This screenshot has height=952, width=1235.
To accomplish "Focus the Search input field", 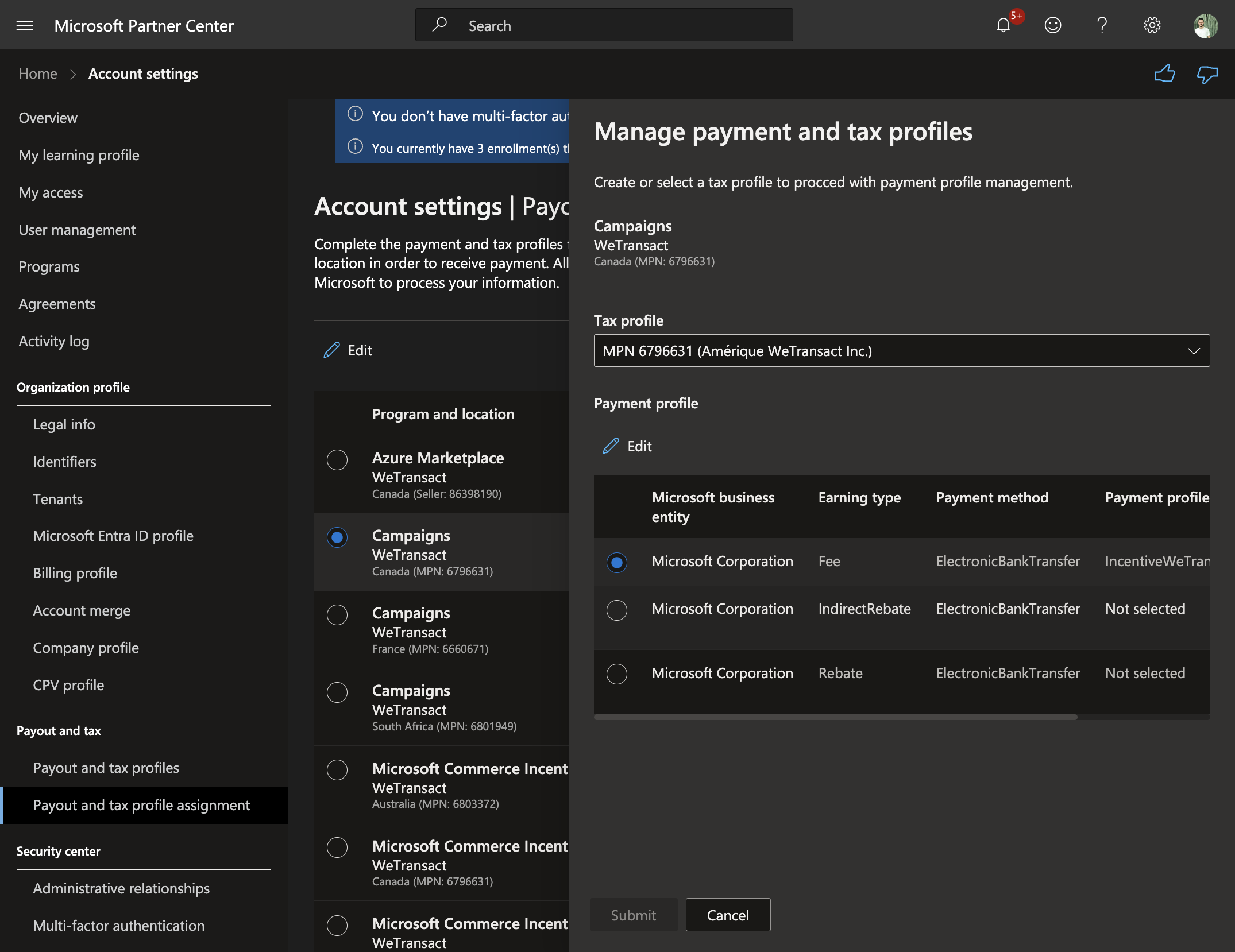I will (604, 25).
